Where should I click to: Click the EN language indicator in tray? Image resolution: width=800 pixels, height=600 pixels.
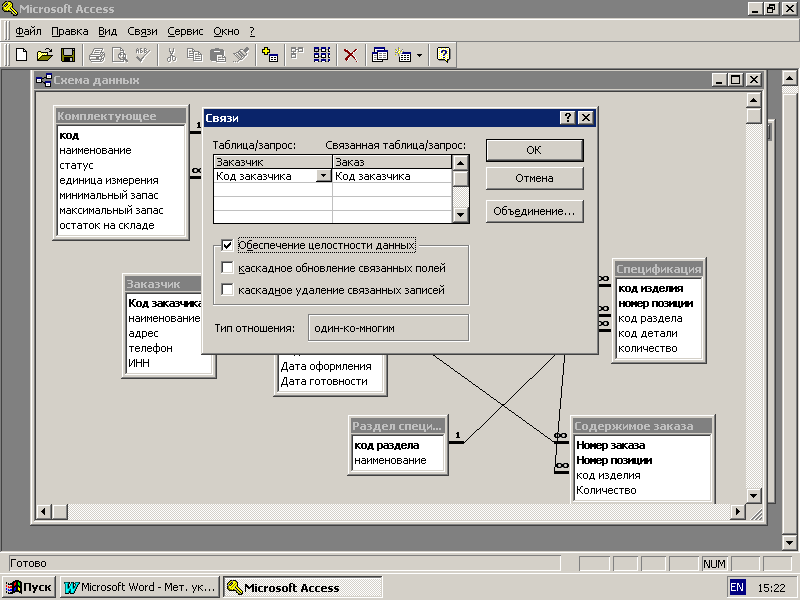(x=737, y=587)
